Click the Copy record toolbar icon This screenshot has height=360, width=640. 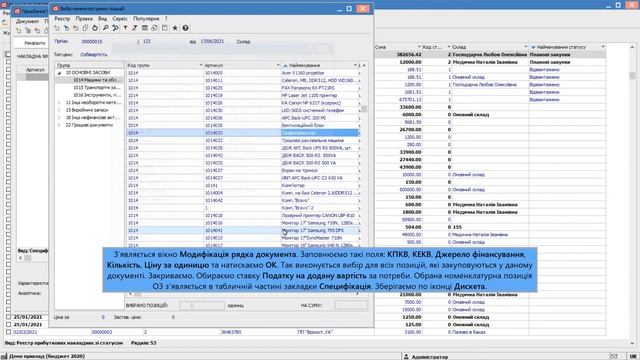85,28
